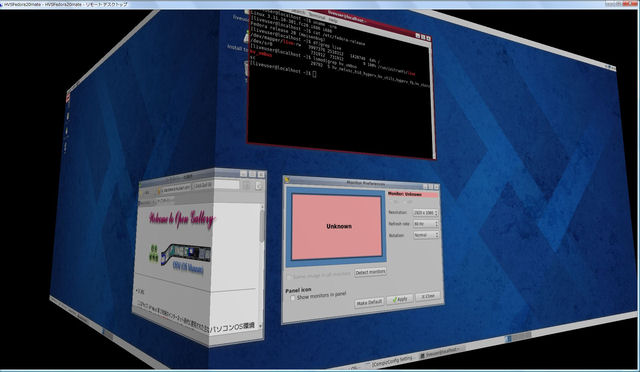640x372 pixels.
Task: Open the Rotation dropdown
Action: coord(426,235)
